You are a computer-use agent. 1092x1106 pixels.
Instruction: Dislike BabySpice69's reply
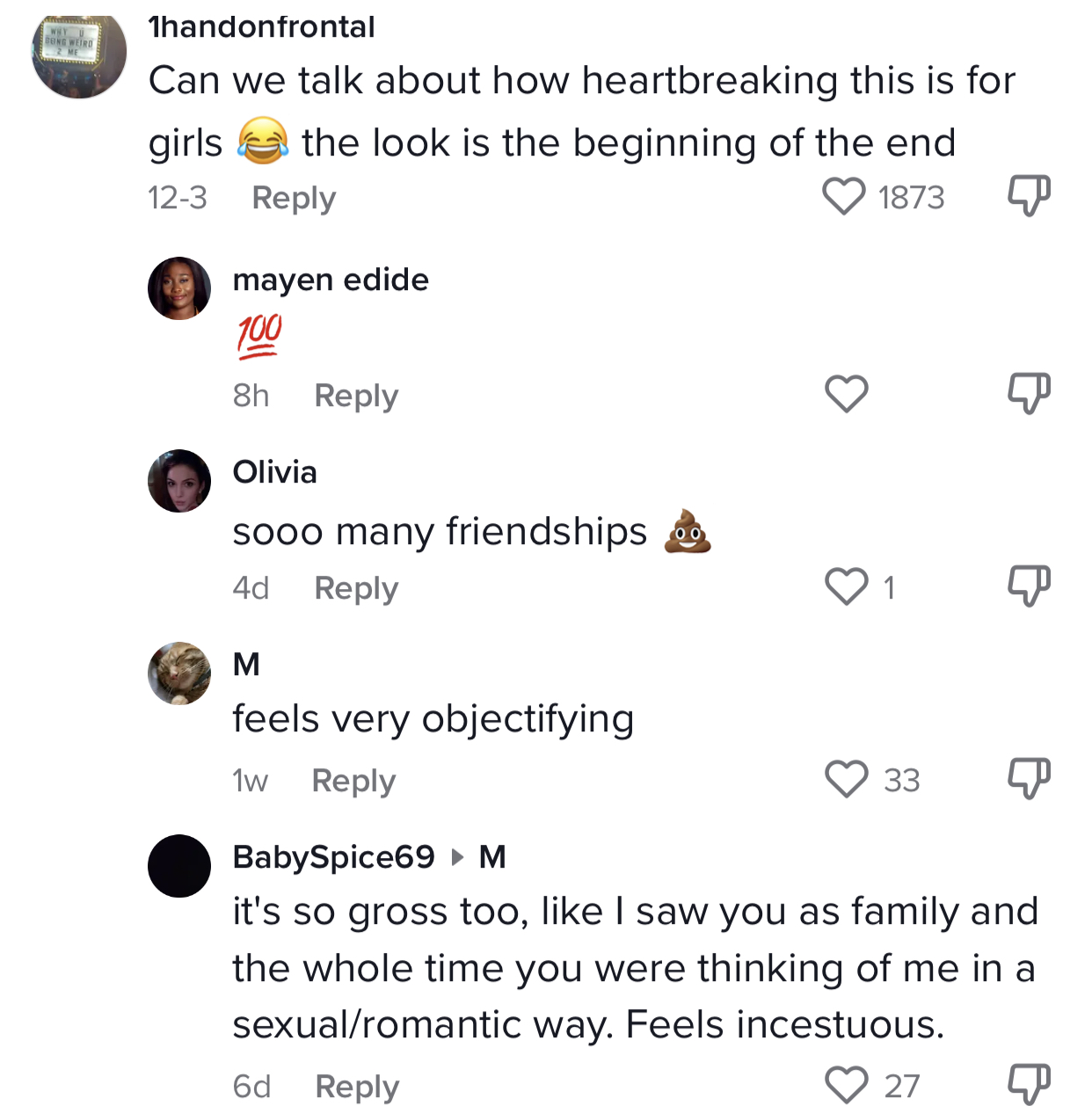(x=1029, y=1084)
